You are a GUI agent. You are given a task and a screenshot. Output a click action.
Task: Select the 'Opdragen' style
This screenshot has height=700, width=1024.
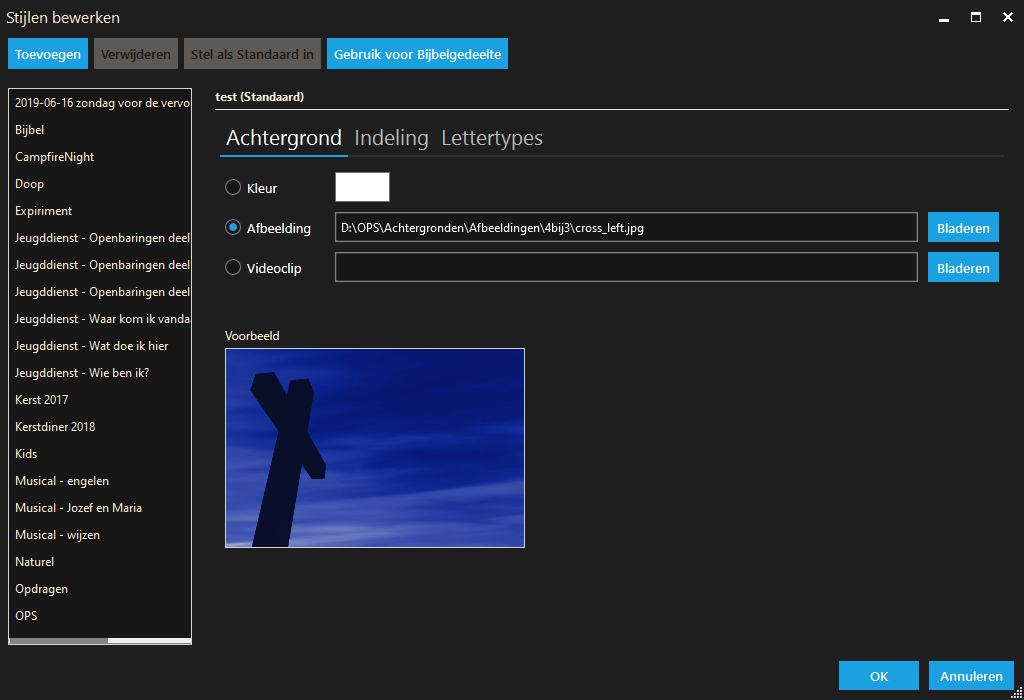[x=100, y=588]
